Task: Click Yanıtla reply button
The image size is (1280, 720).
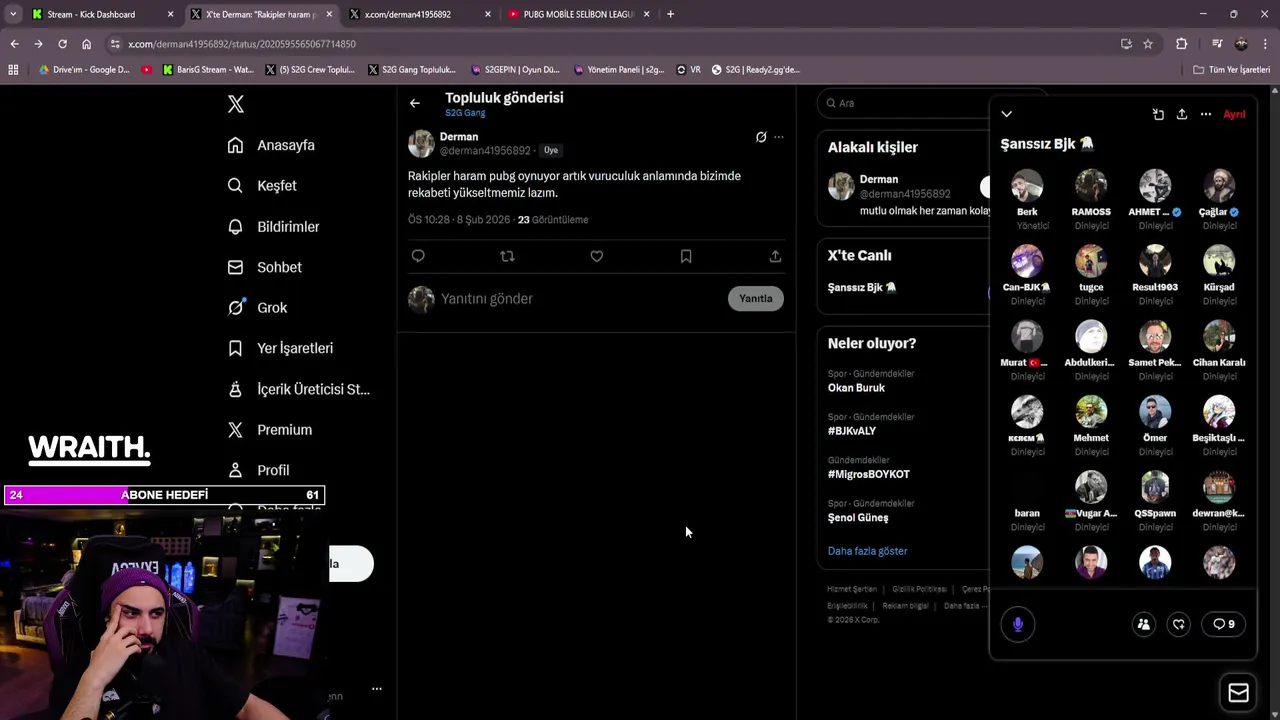Action: (756, 298)
